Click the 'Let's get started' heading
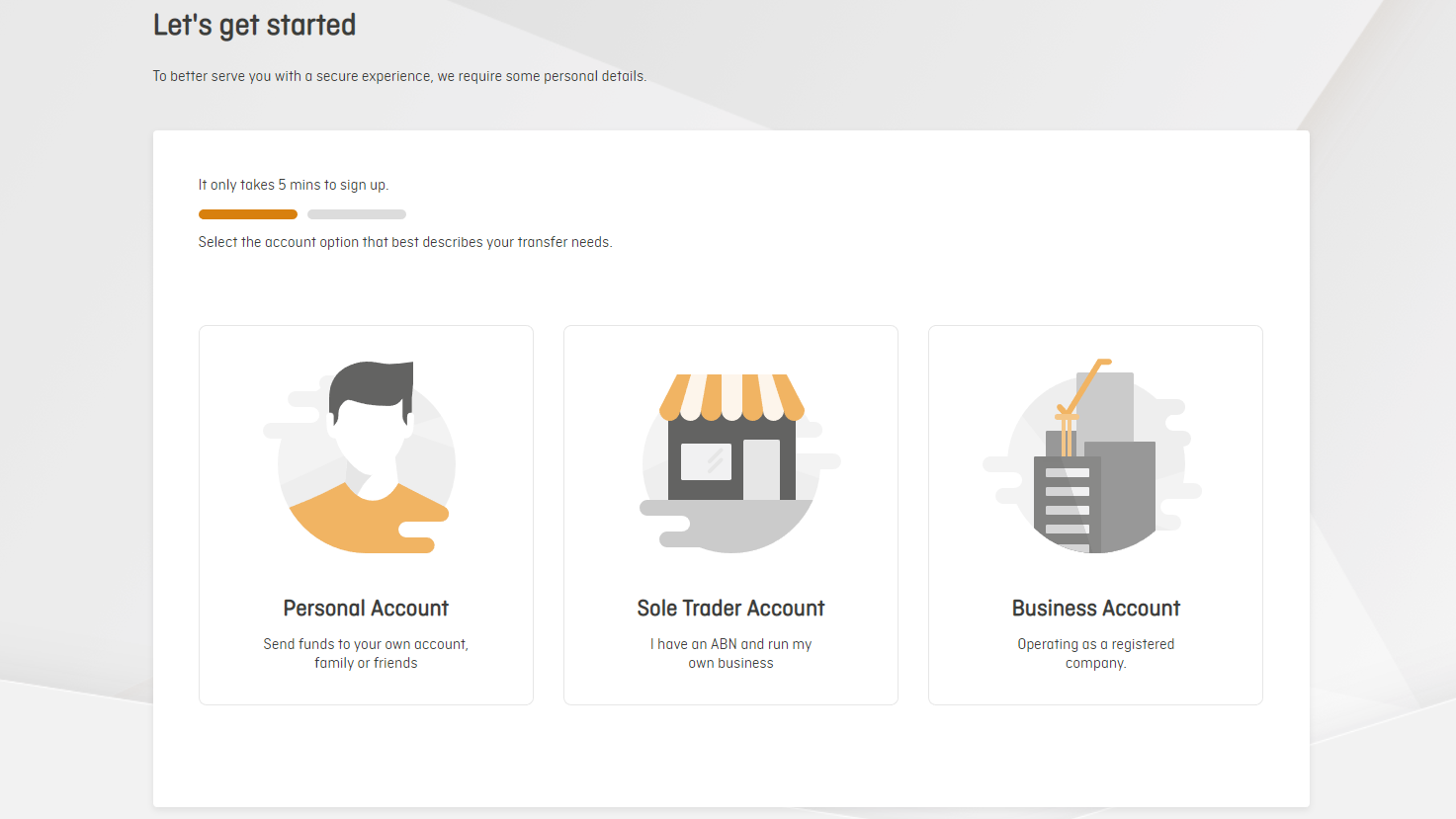Image resolution: width=1456 pixels, height=819 pixels. click(254, 26)
